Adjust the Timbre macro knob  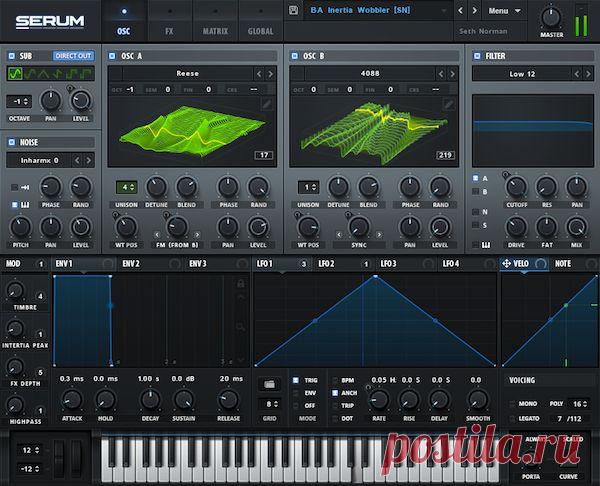tap(15, 291)
